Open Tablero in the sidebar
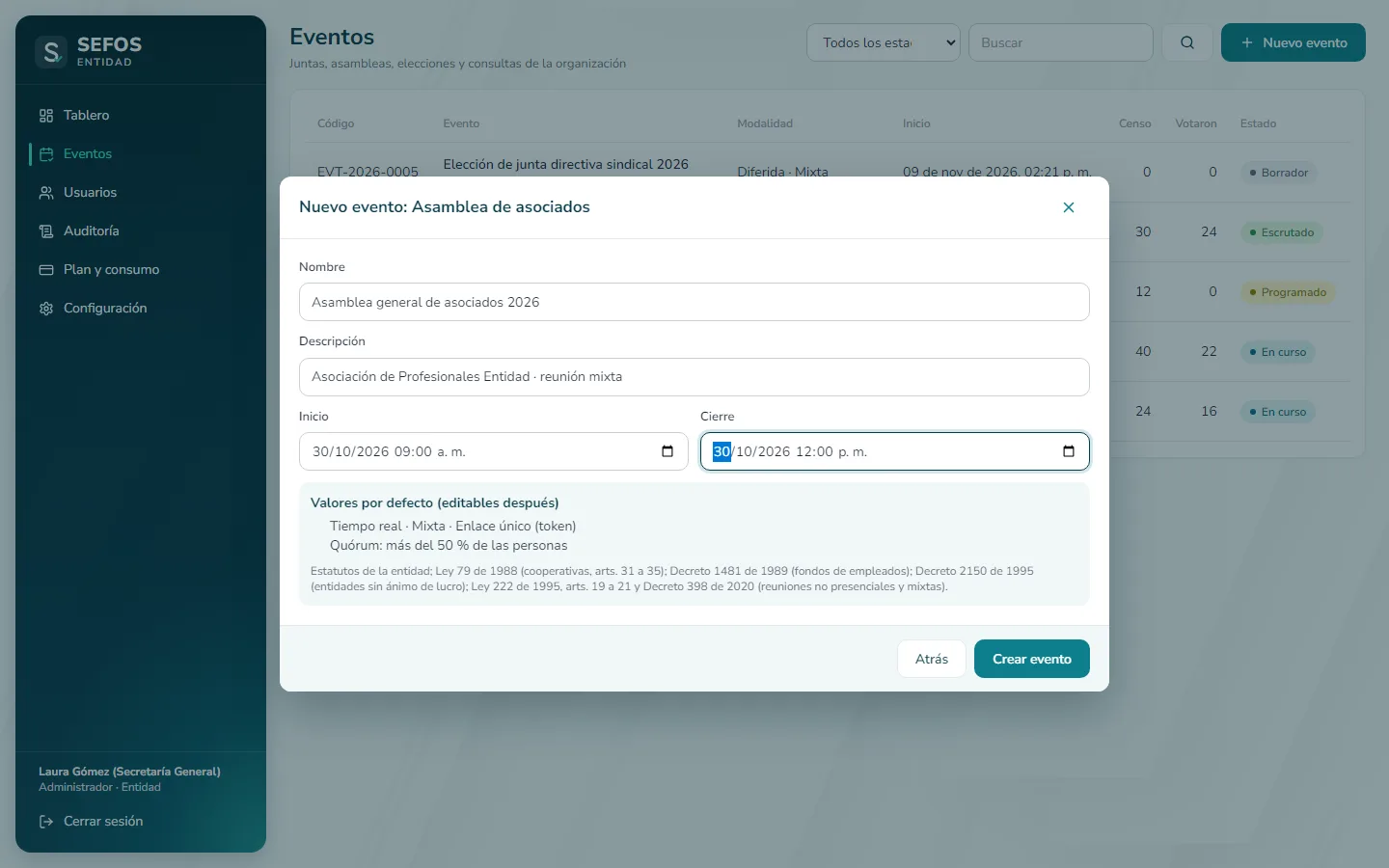This screenshot has width=1389, height=868. click(141, 116)
